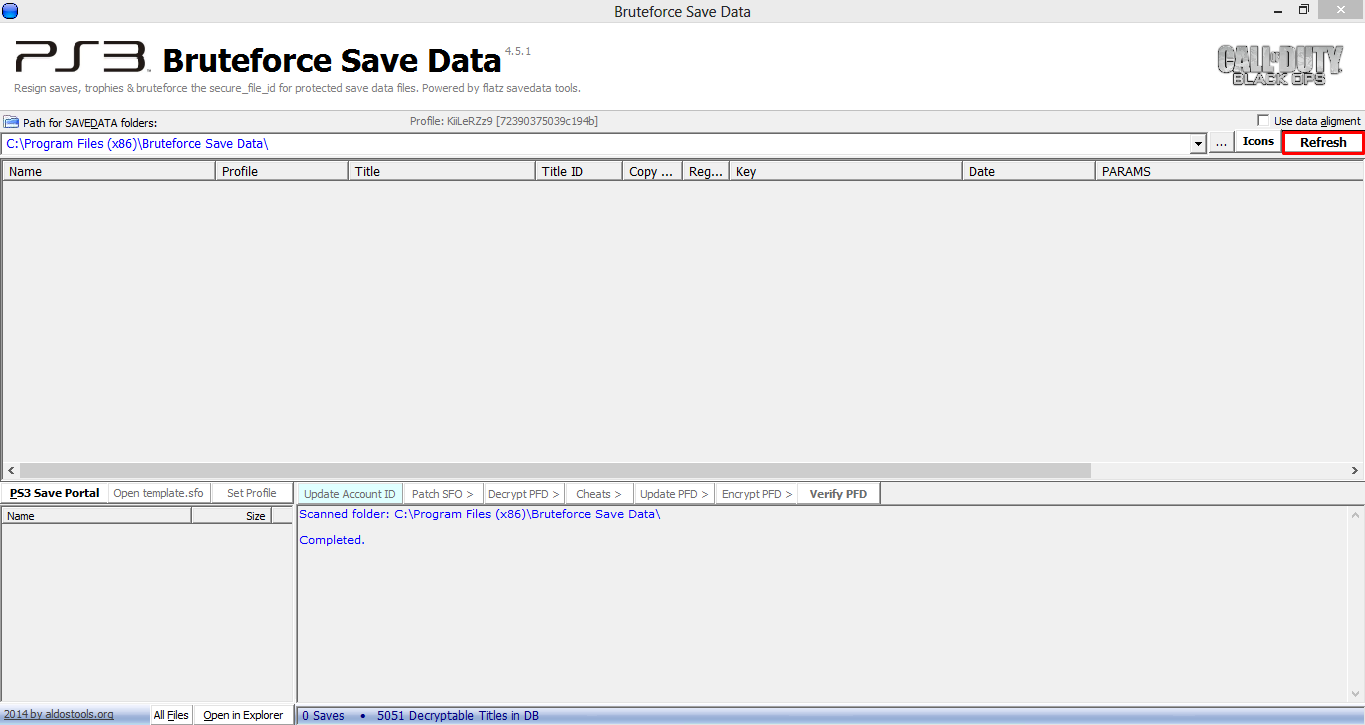Click the Reg column header
Image resolution: width=1365 pixels, height=725 pixels.
[706, 171]
